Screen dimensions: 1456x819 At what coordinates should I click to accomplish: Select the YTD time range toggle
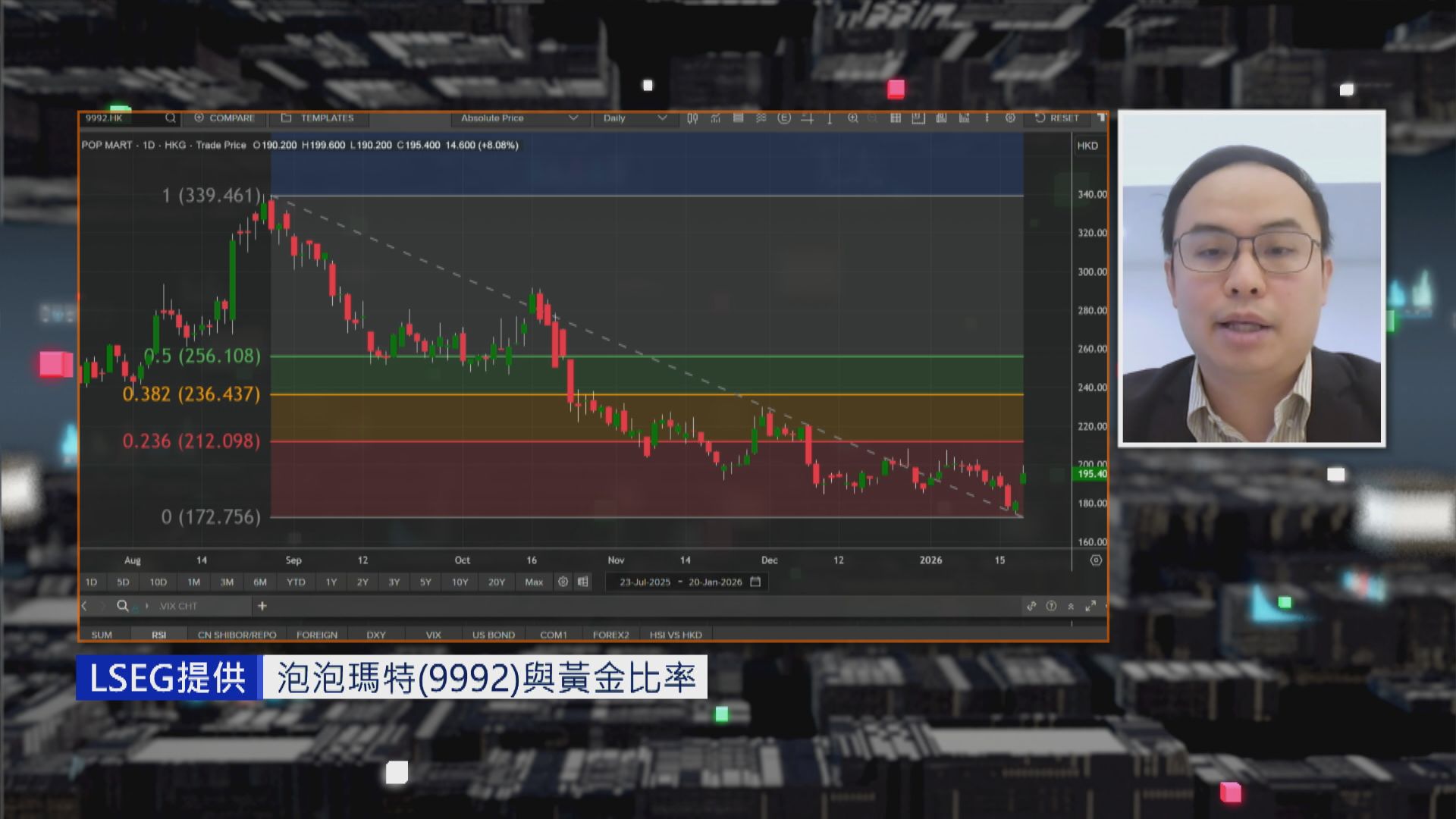point(296,582)
